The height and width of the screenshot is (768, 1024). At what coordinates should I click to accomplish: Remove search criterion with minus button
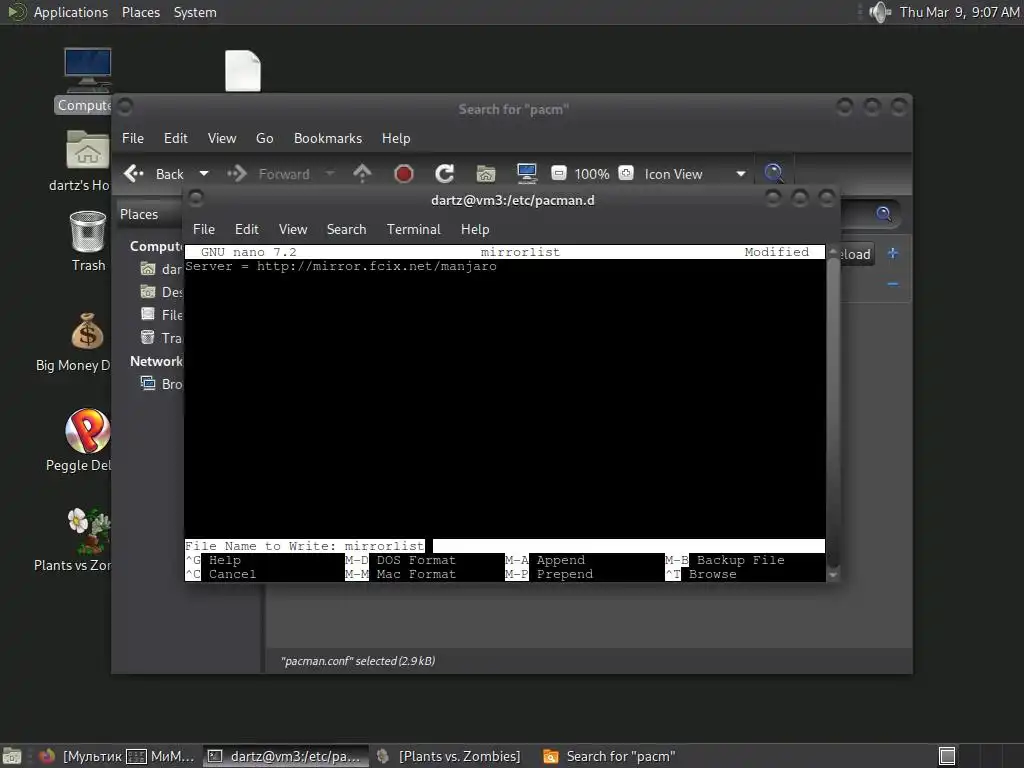pos(893,284)
